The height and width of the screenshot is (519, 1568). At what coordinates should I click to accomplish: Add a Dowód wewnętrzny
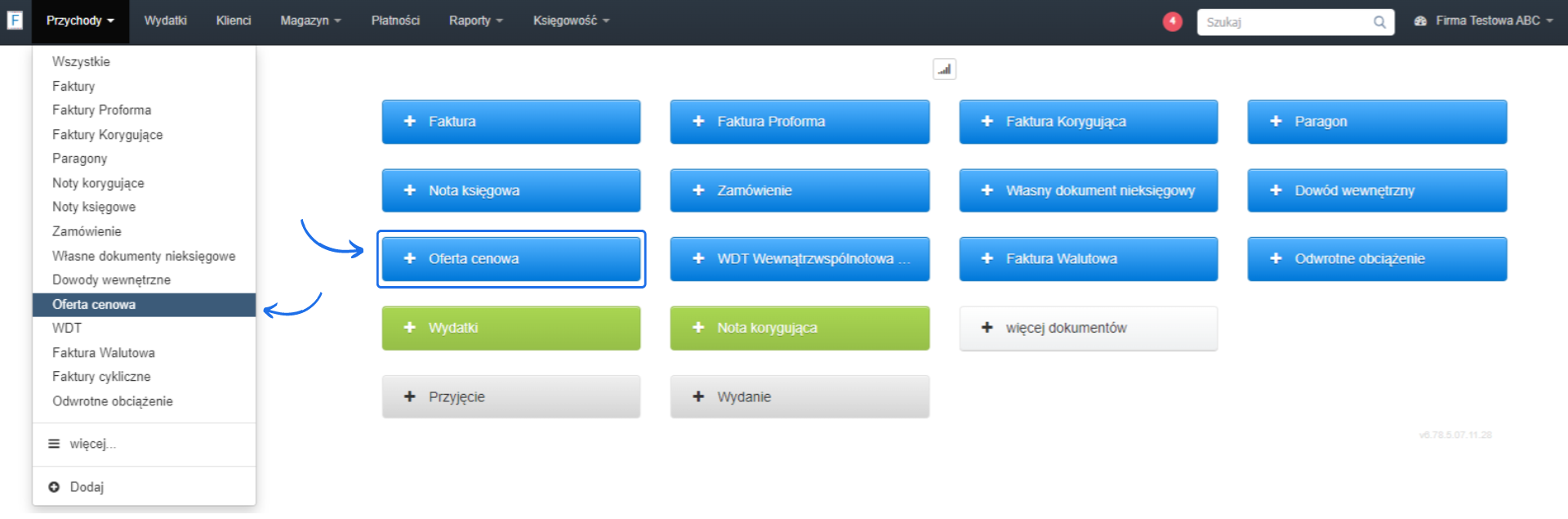1377,190
